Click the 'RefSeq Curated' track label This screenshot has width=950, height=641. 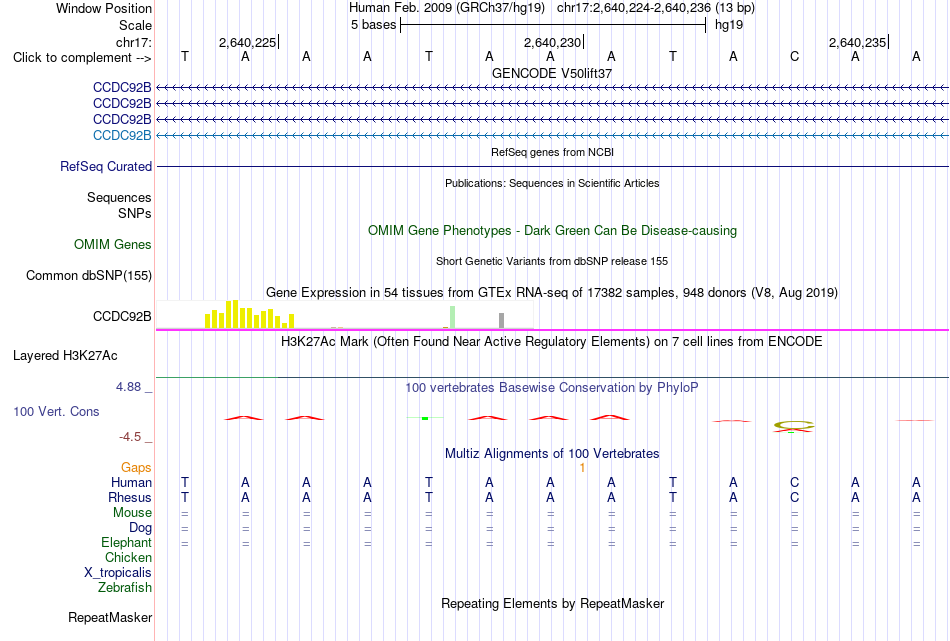[x=106, y=167]
